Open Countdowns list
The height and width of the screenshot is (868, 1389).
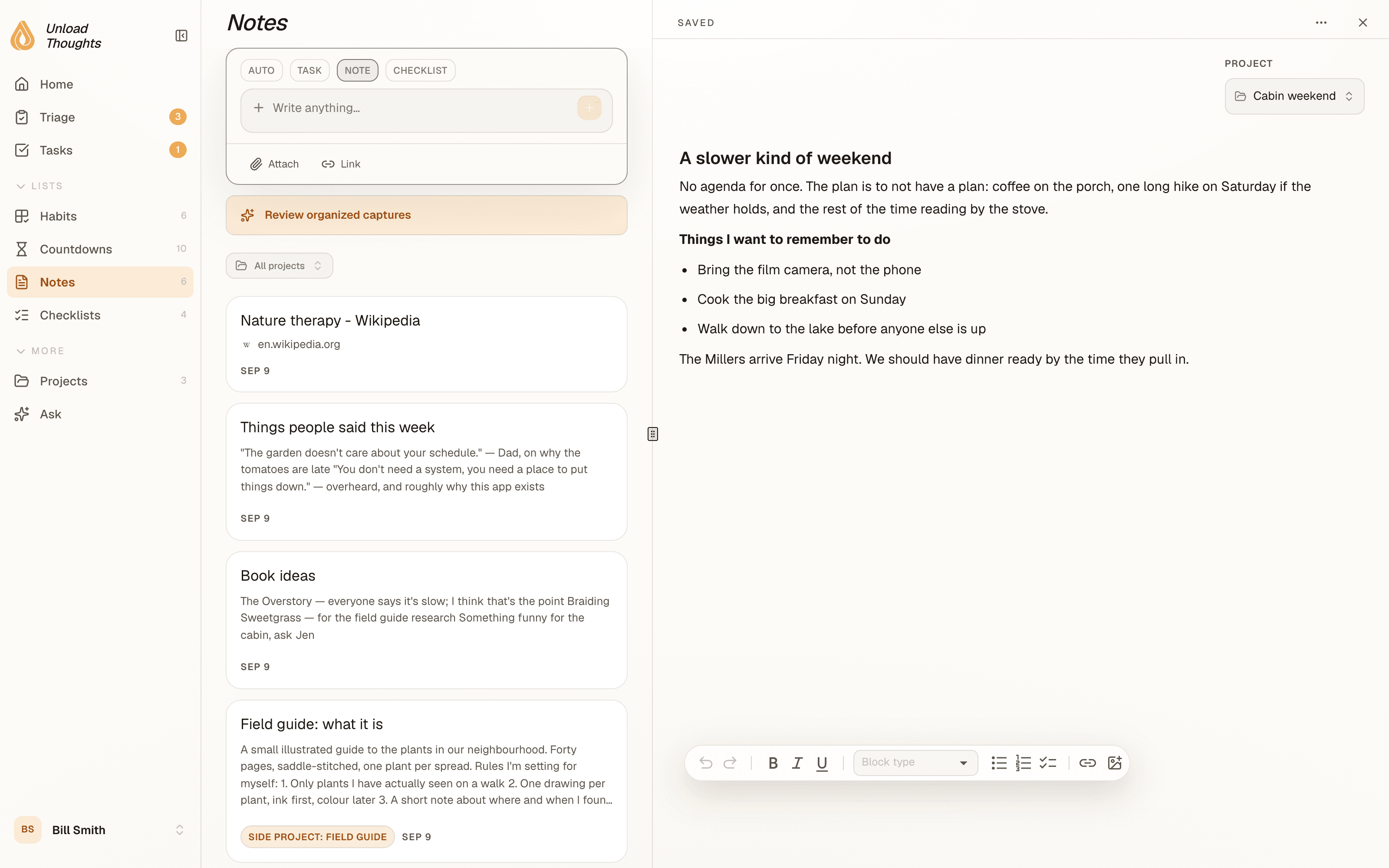pos(100,249)
